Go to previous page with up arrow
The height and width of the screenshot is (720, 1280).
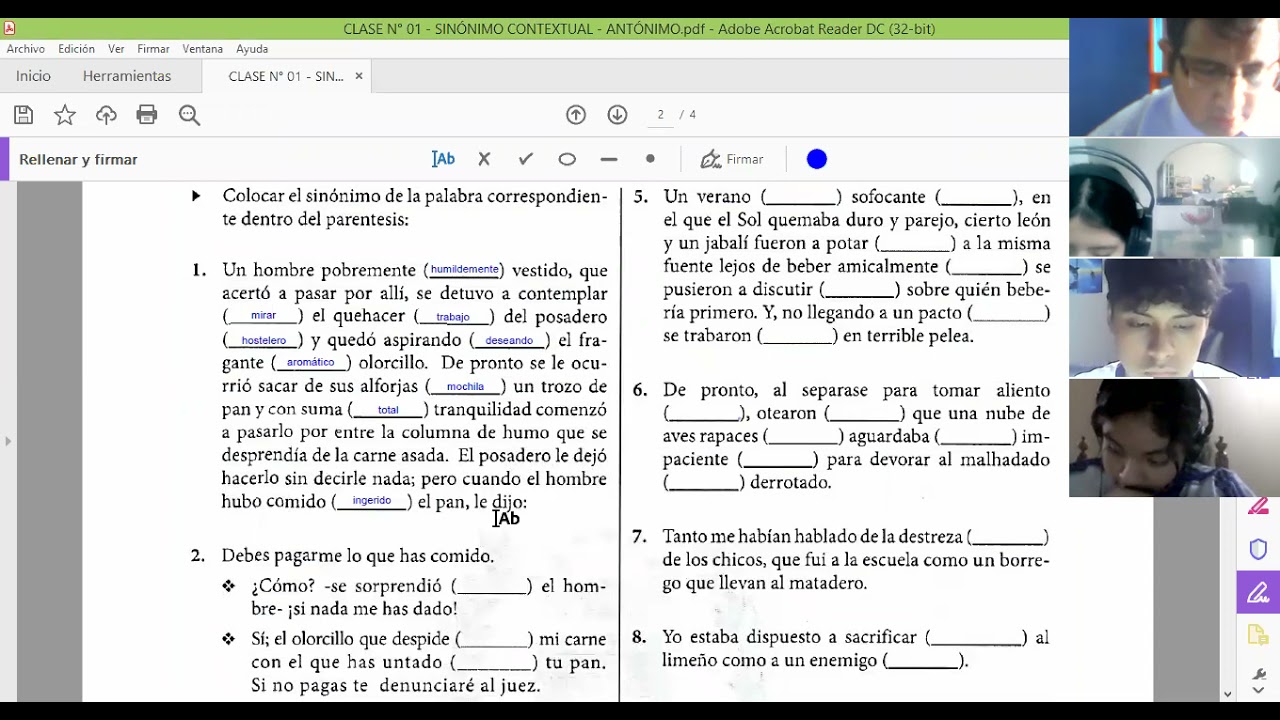pos(576,115)
